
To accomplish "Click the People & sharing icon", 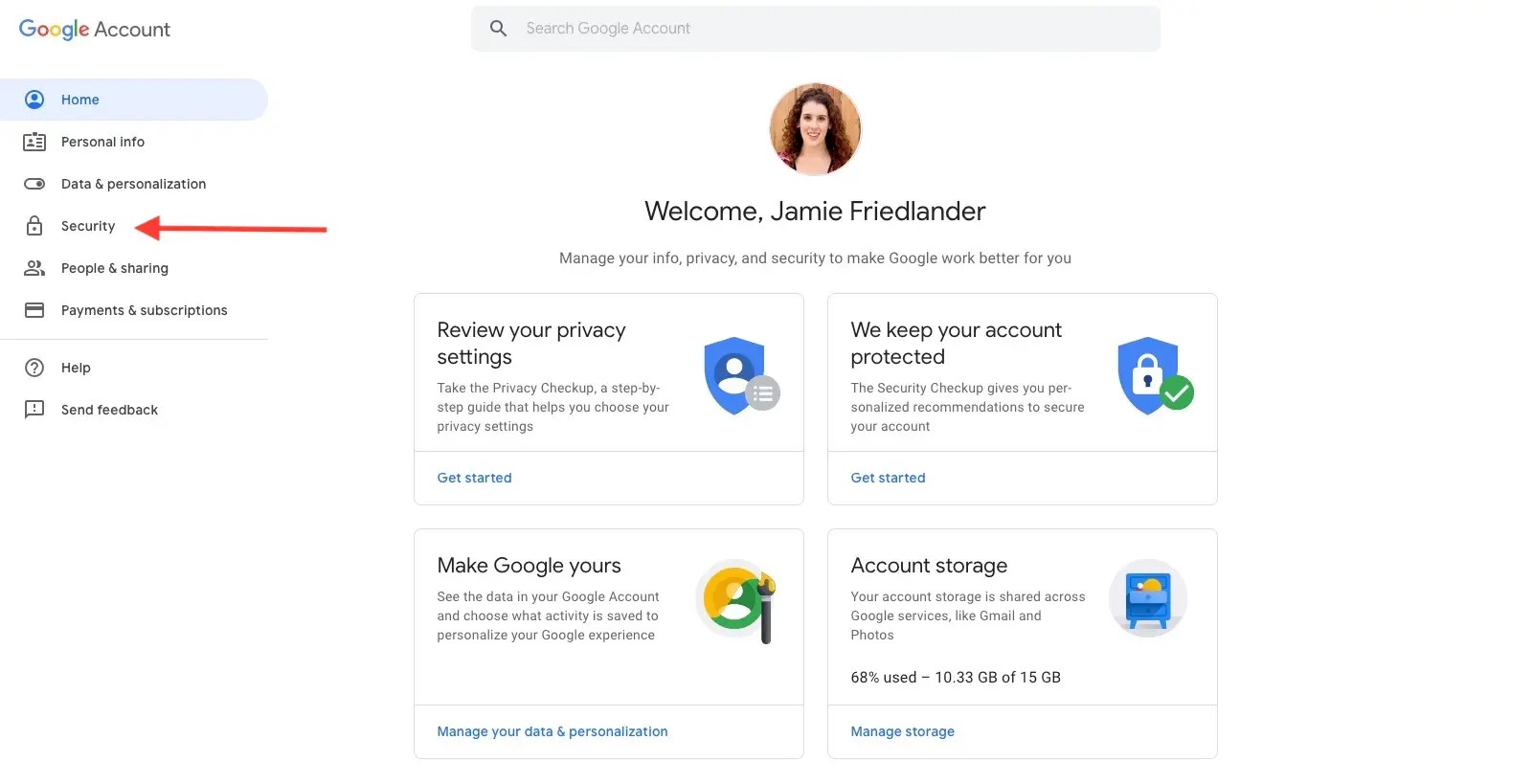I will [34, 268].
